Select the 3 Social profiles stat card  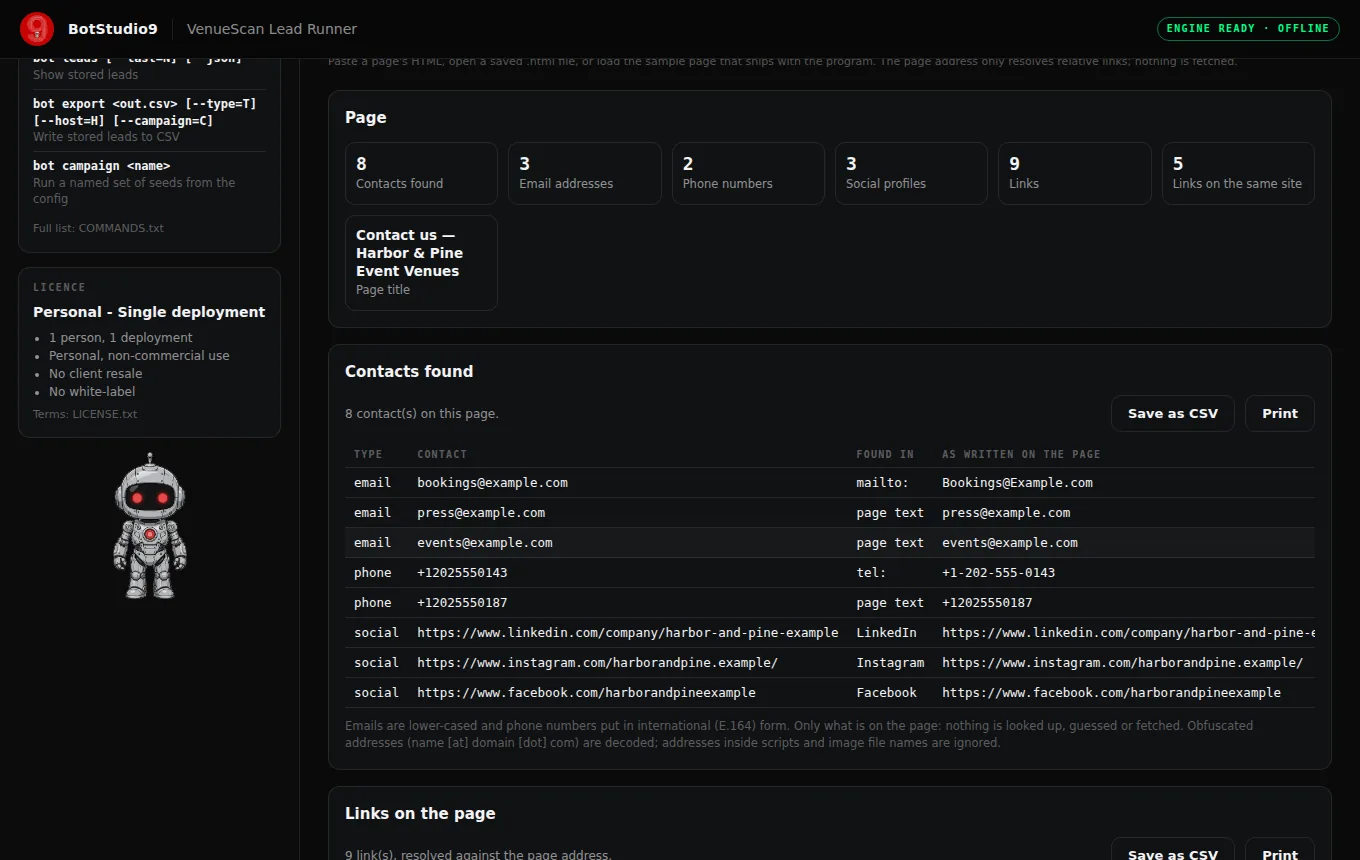click(911, 173)
